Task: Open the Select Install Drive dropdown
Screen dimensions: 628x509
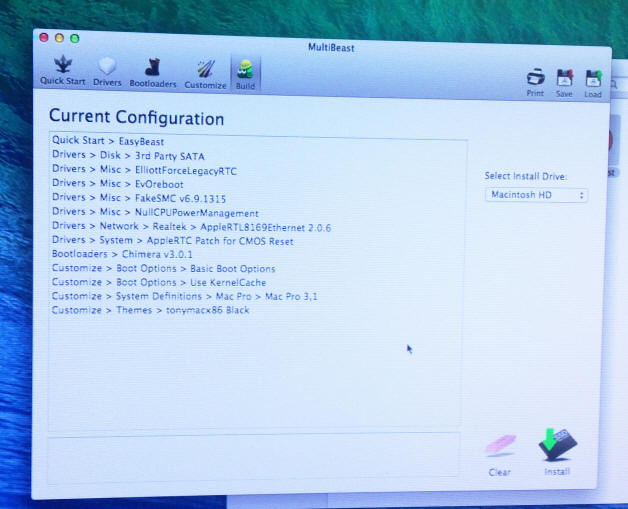Action: (537, 195)
